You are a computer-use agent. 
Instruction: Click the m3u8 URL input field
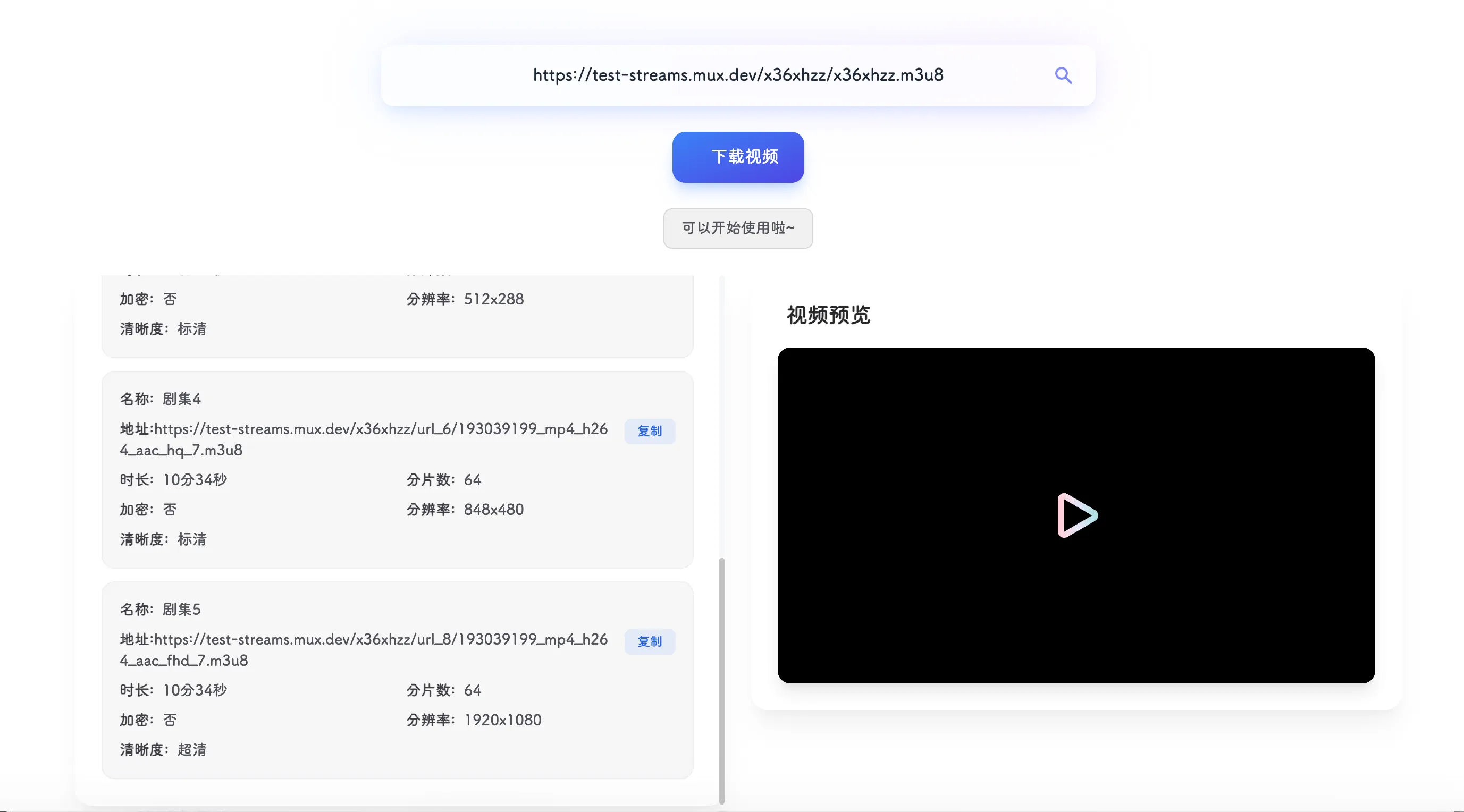coord(738,75)
